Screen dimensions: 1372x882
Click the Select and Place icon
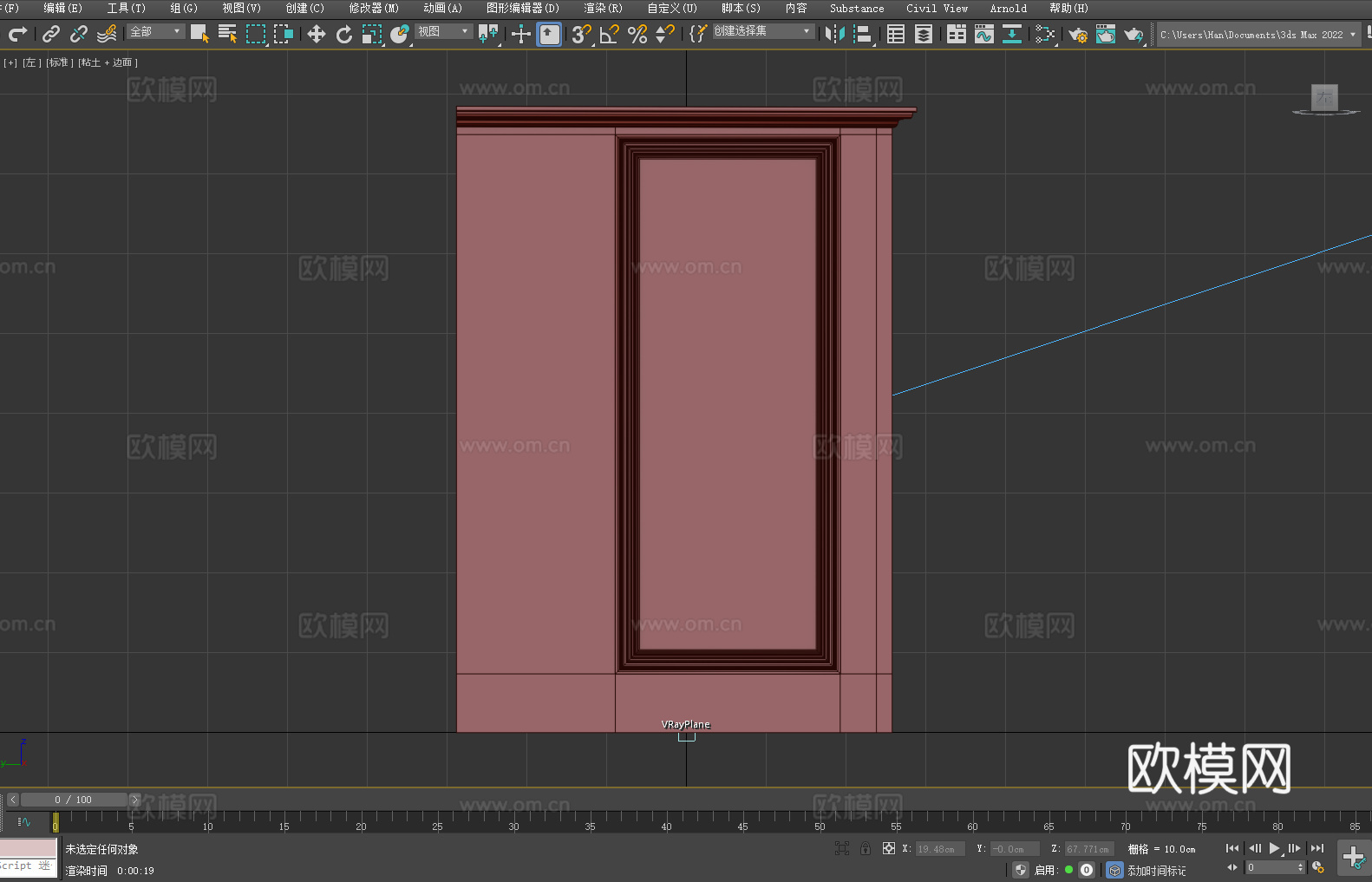click(x=400, y=34)
